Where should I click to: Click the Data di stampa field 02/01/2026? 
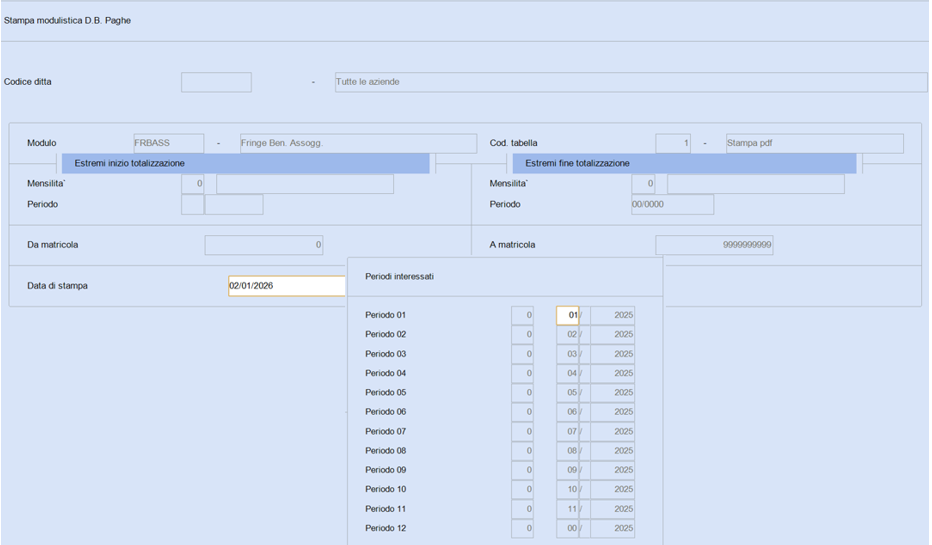(286, 286)
